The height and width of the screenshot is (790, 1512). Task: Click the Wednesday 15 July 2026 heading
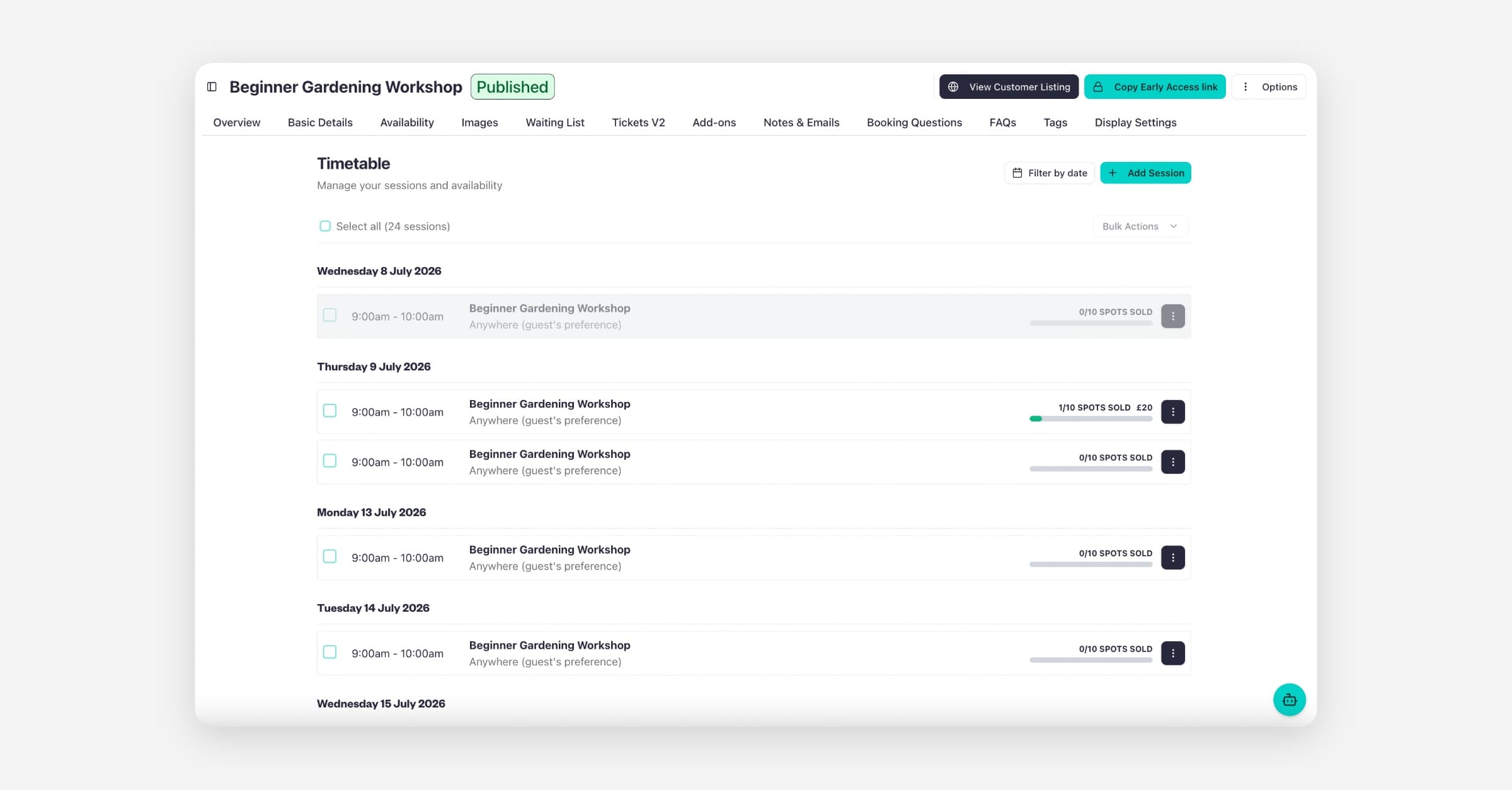381,704
